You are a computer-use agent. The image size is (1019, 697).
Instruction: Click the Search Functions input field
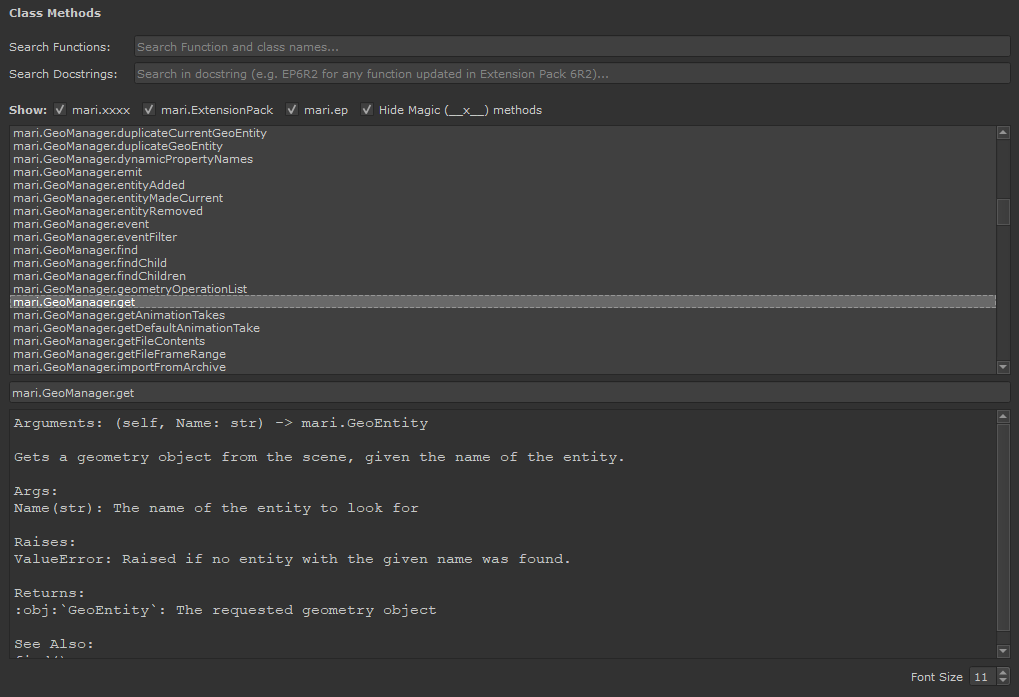571,47
